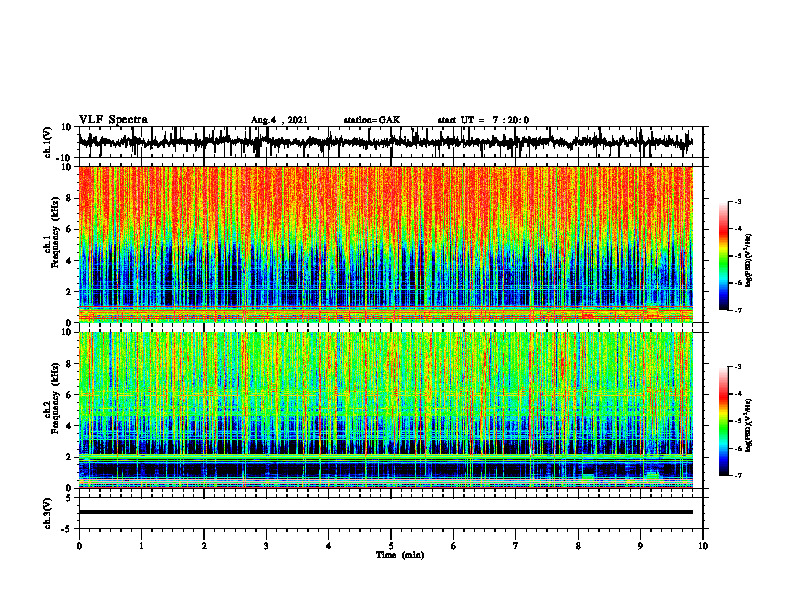Click the ch.1 spectrogram color scale bar
This screenshot has height=612, width=792.
pos(724,256)
